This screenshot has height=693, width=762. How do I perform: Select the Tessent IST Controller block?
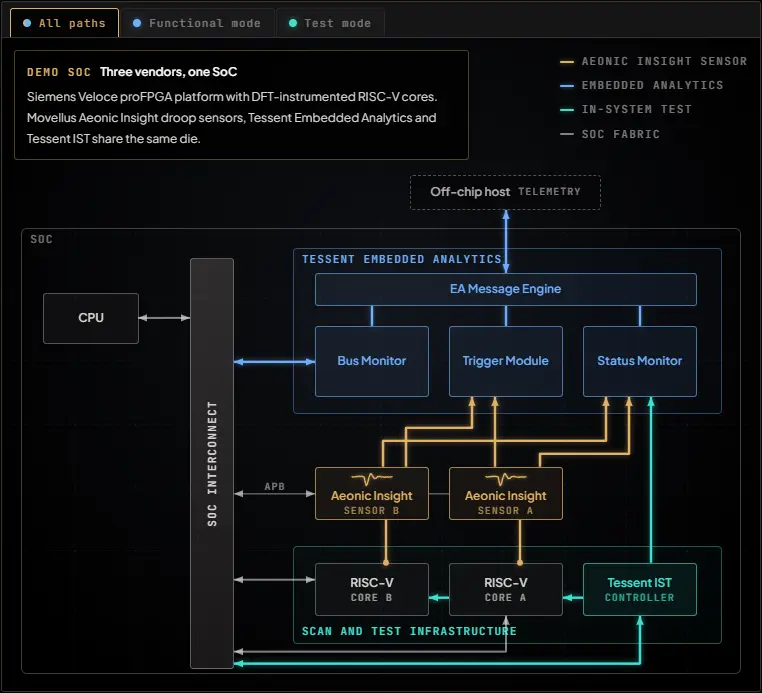pos(640,589)
